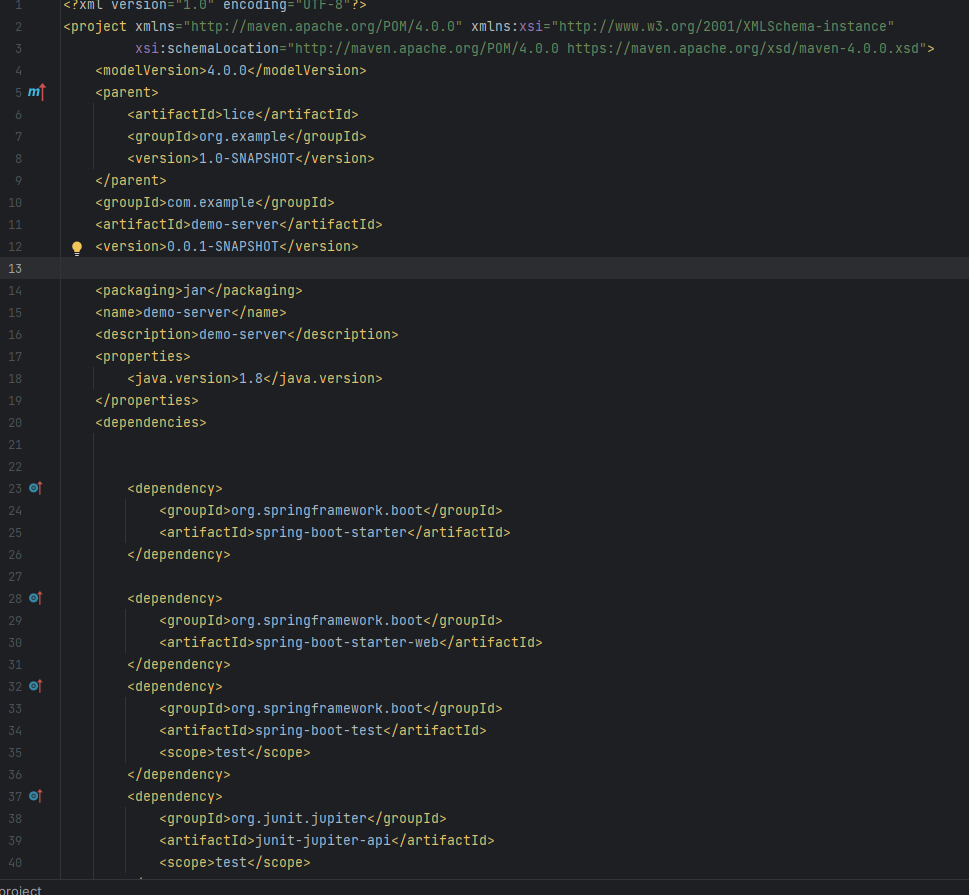Click line number 13 in the gutter
Image resolution: width=969 pixels, height=895 pixels.
click(15, 268)
